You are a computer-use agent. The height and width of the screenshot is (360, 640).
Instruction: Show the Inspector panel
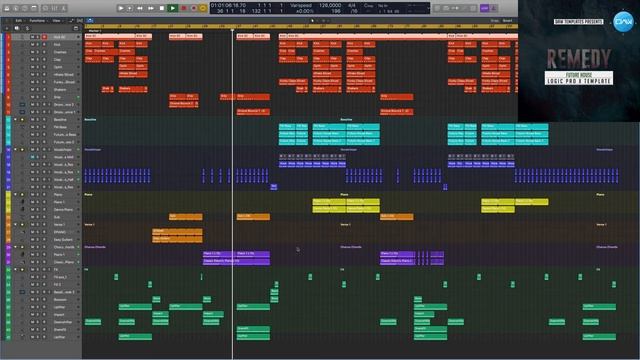pos(16,8)
